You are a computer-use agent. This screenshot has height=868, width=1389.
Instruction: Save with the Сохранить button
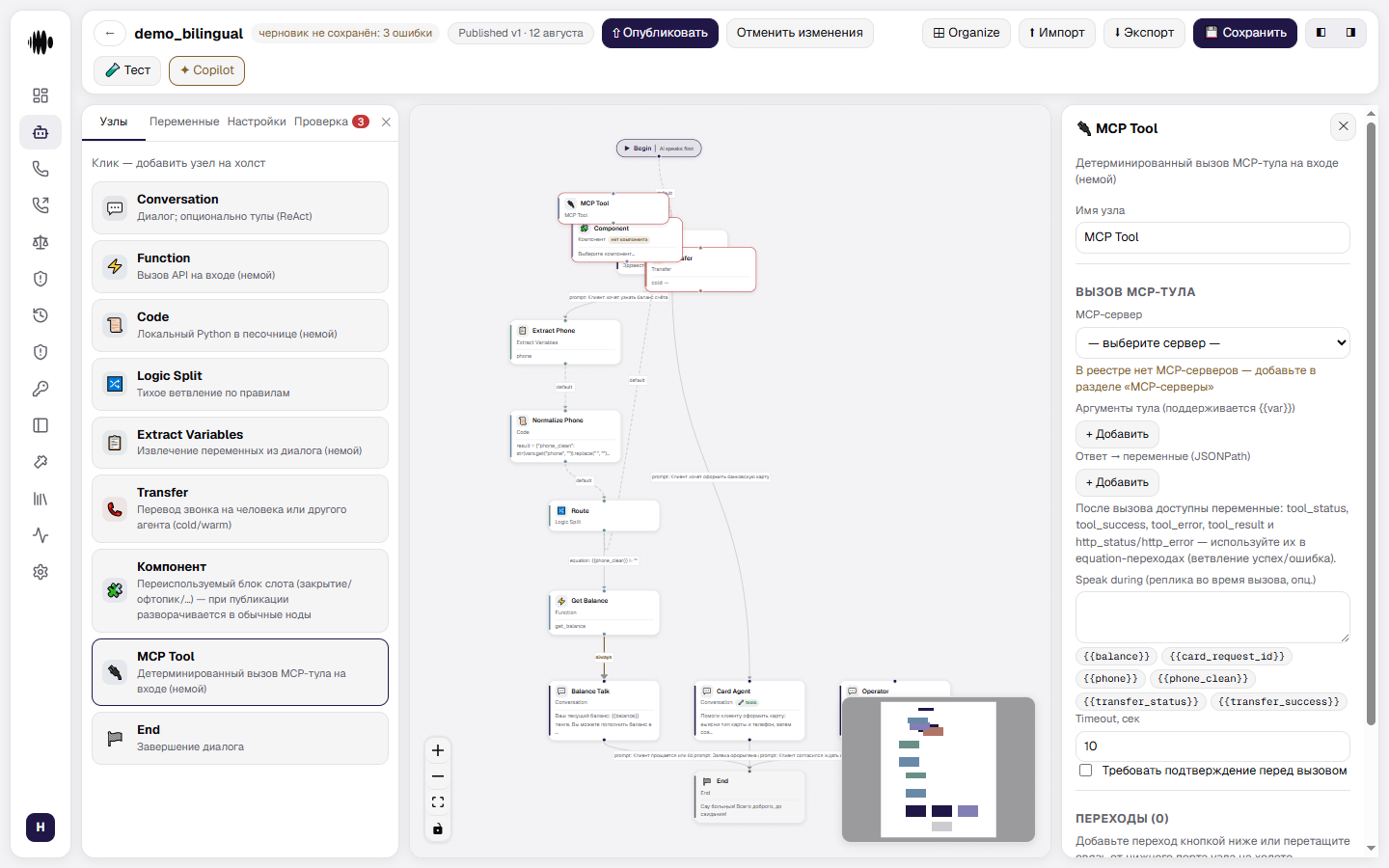point(1245,33)
